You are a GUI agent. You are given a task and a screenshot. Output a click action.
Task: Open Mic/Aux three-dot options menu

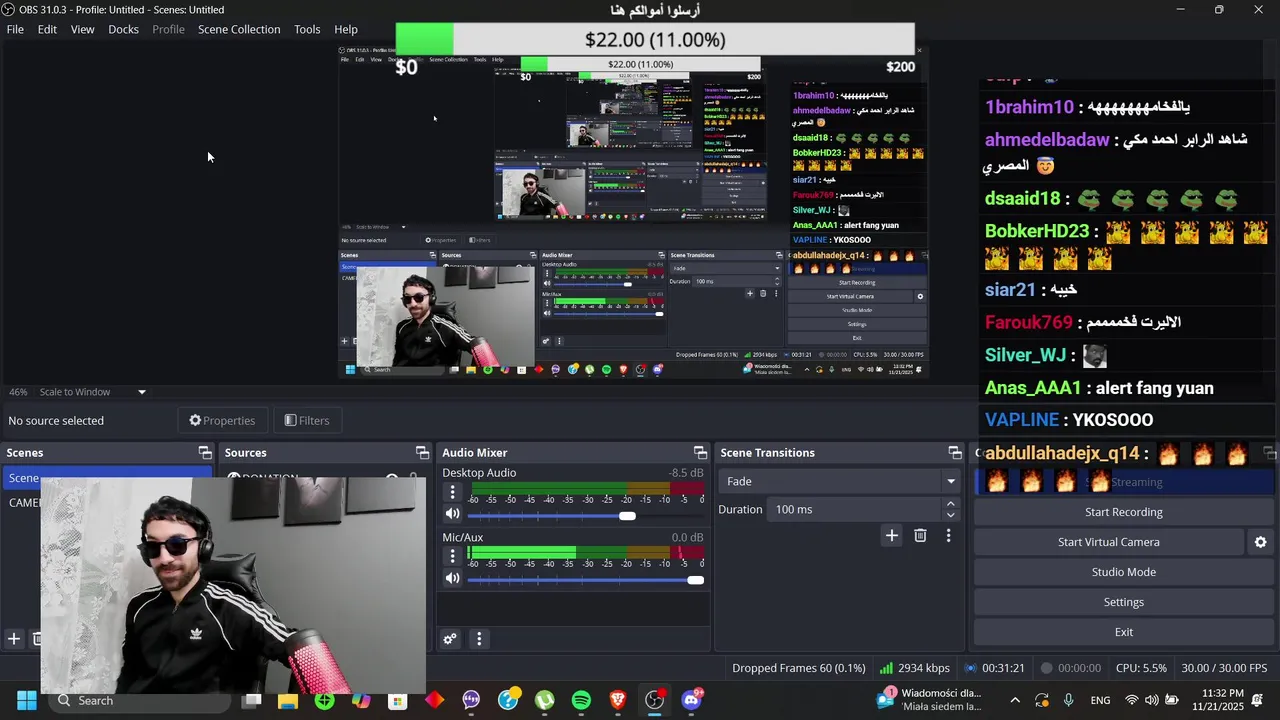point(452,557)
